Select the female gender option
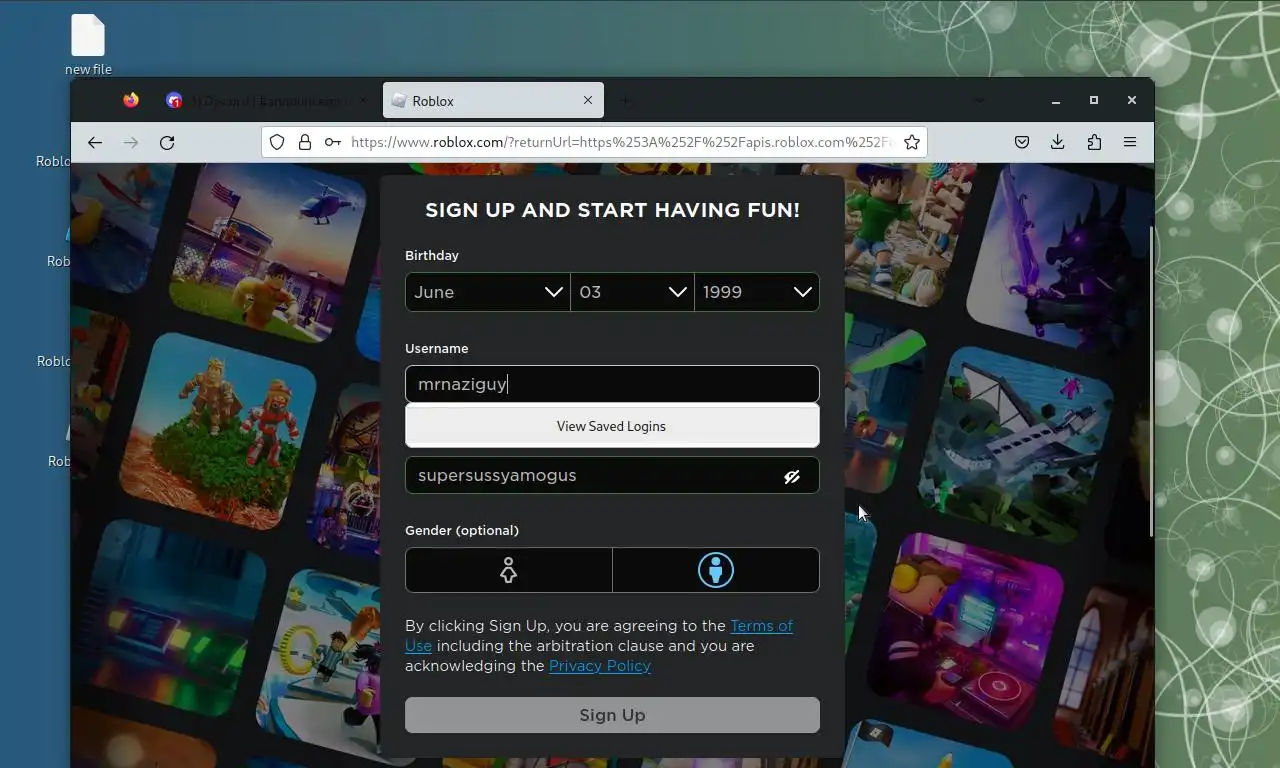The height and width of the screenshot is (768, 1280). [x=509, y=570]
